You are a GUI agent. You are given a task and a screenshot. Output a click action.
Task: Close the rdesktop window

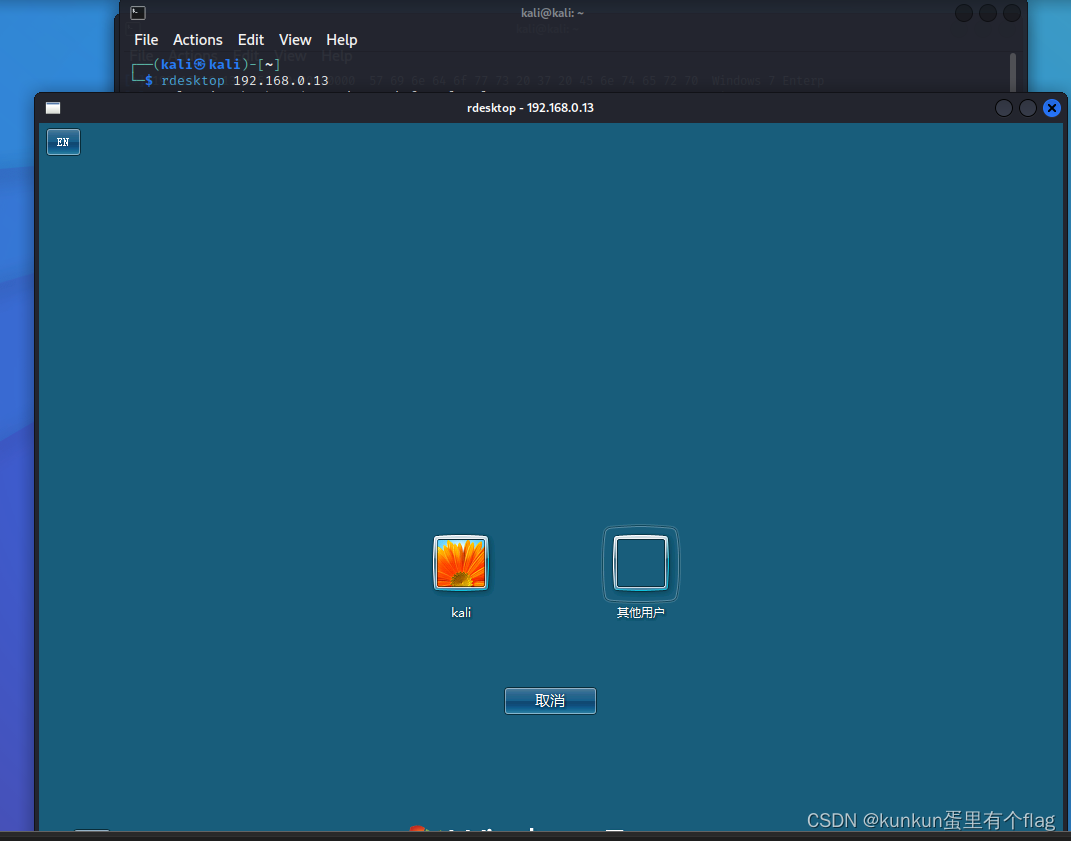[x=1052, y=108]
